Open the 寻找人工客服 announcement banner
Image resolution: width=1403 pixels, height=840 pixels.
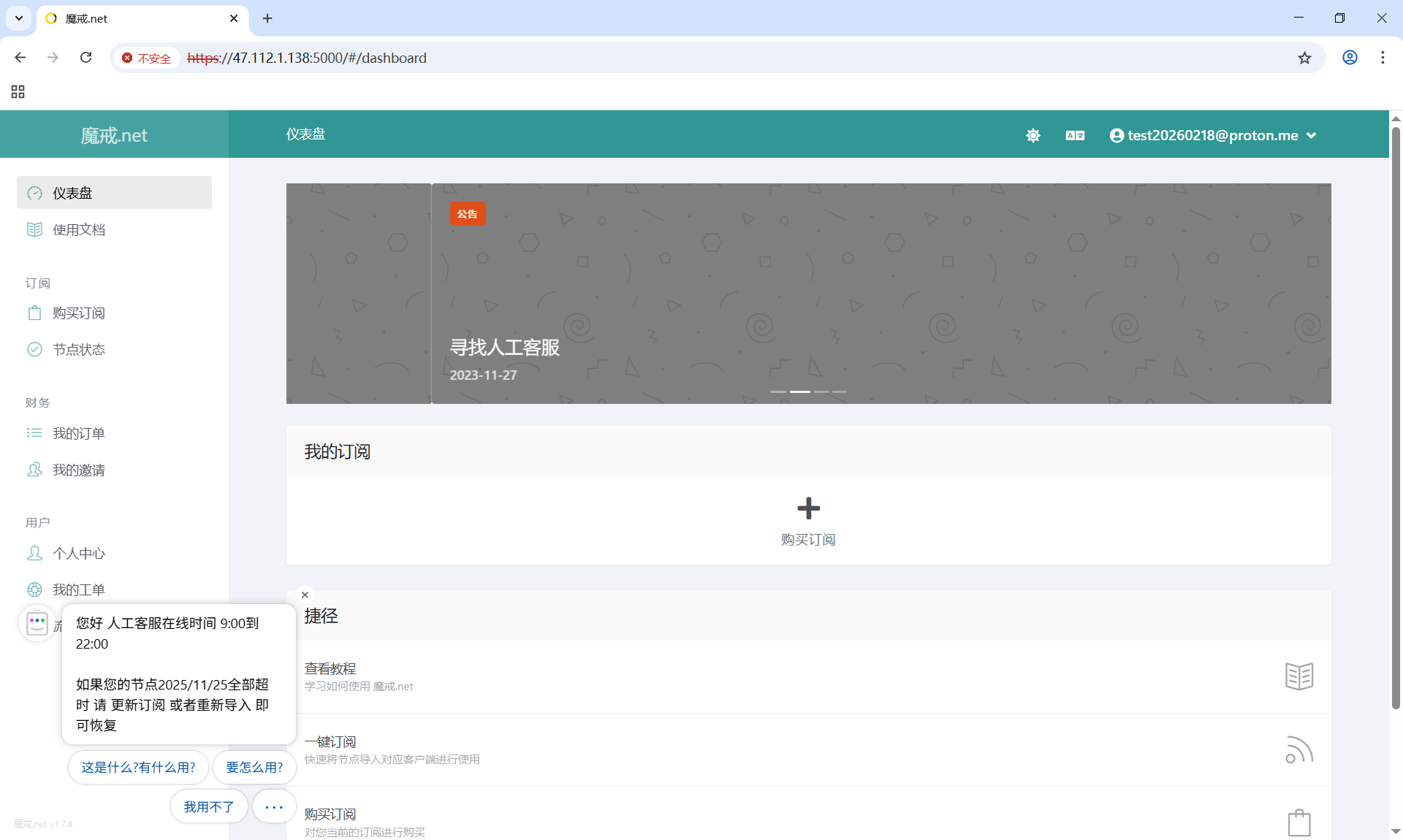pos(504,348)
